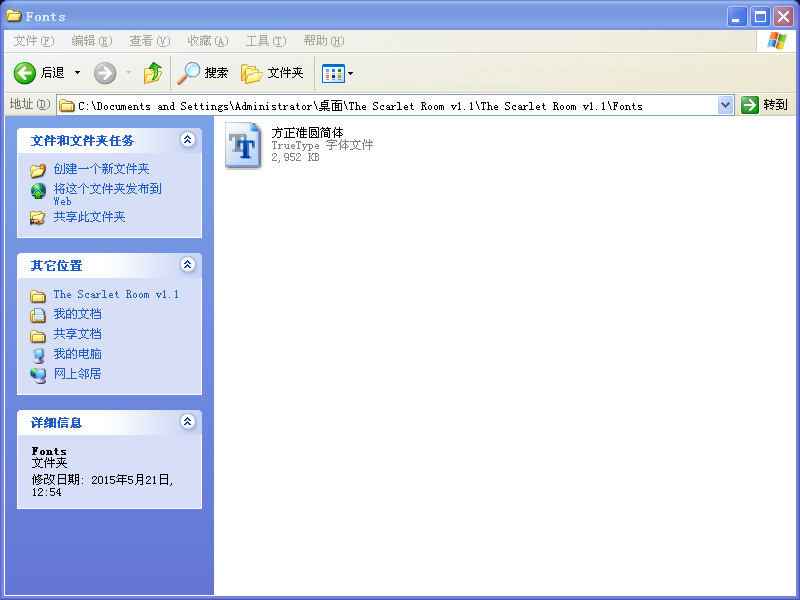Viewport: 800px width, 600px height.
Task: Click the folder icon in address bar
Action: coord(67,106)
